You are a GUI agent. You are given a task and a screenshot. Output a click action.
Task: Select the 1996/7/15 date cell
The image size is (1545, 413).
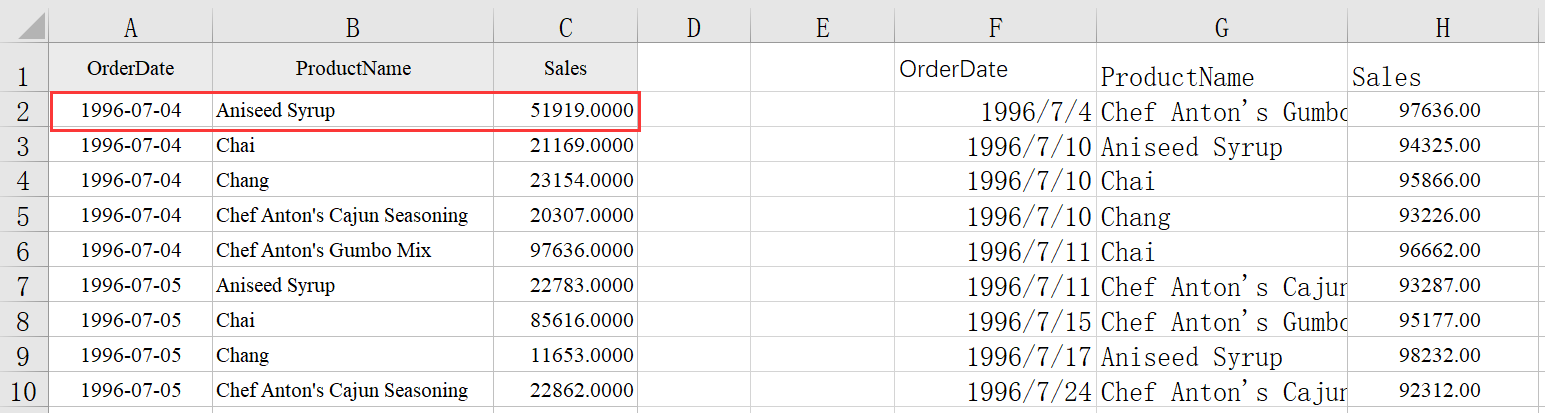point(995,320)
